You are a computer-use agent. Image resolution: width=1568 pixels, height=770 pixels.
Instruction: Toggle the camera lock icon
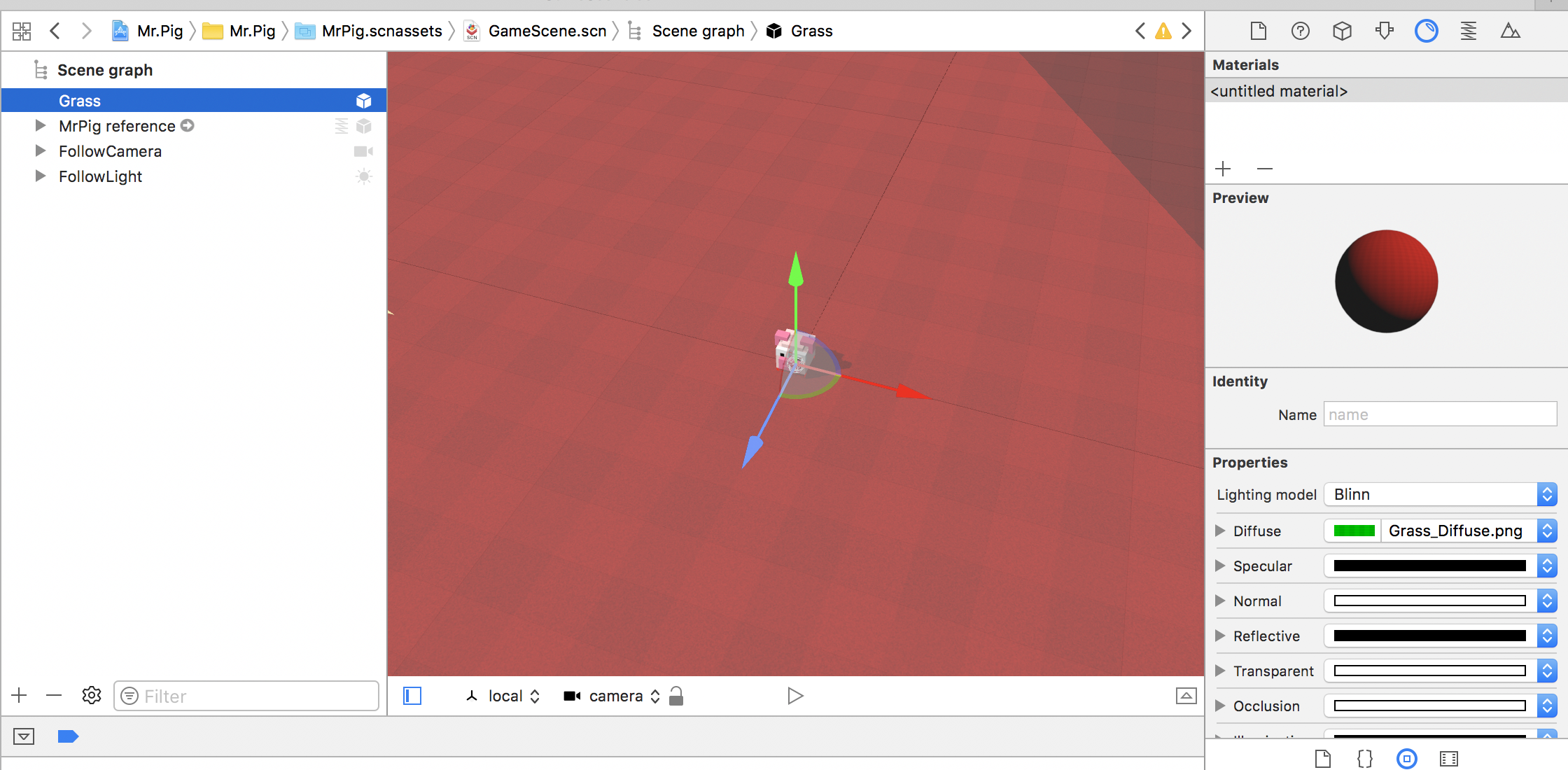[x=675, y=696]
